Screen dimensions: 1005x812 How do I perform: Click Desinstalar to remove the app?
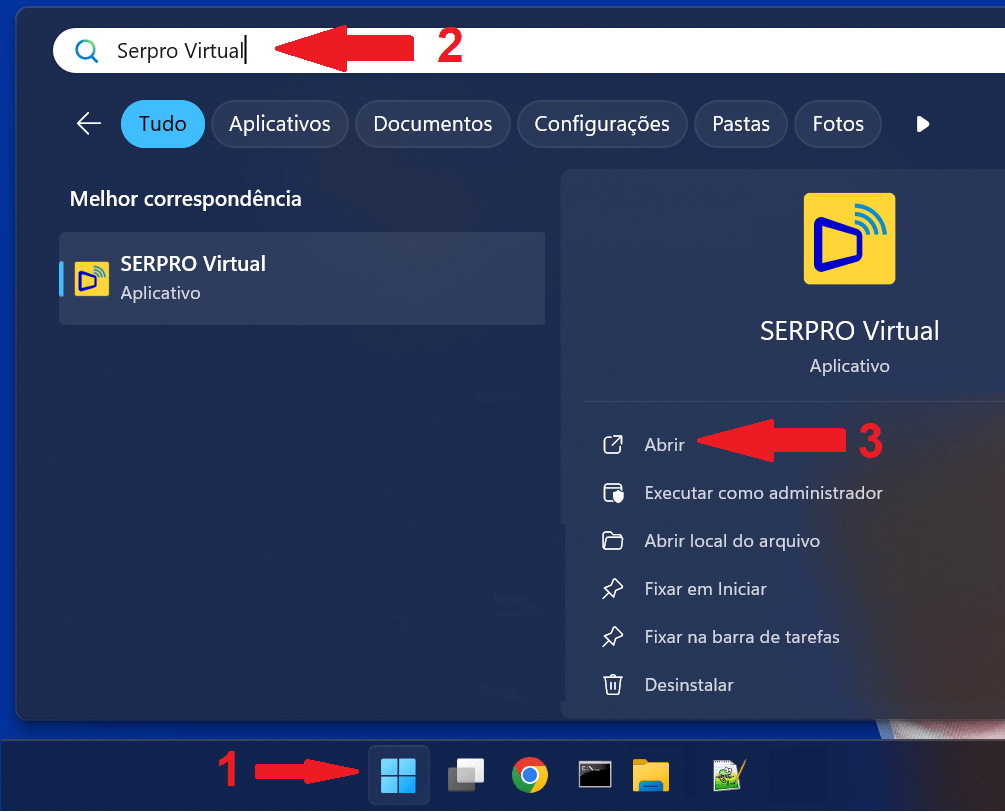pyautogui.click(x=688, y=685)
